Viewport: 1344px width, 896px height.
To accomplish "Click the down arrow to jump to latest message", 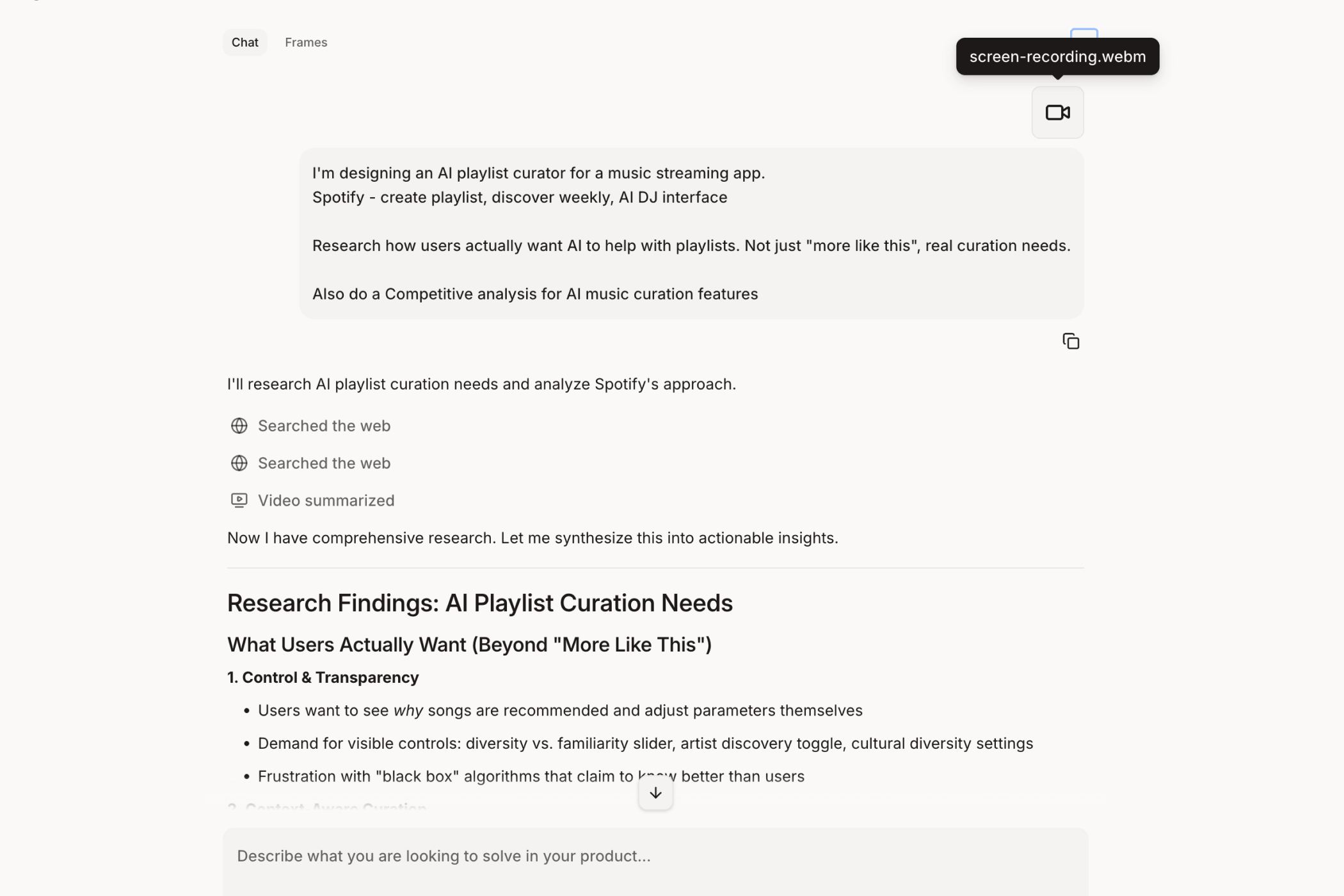I will click(655, 792).
